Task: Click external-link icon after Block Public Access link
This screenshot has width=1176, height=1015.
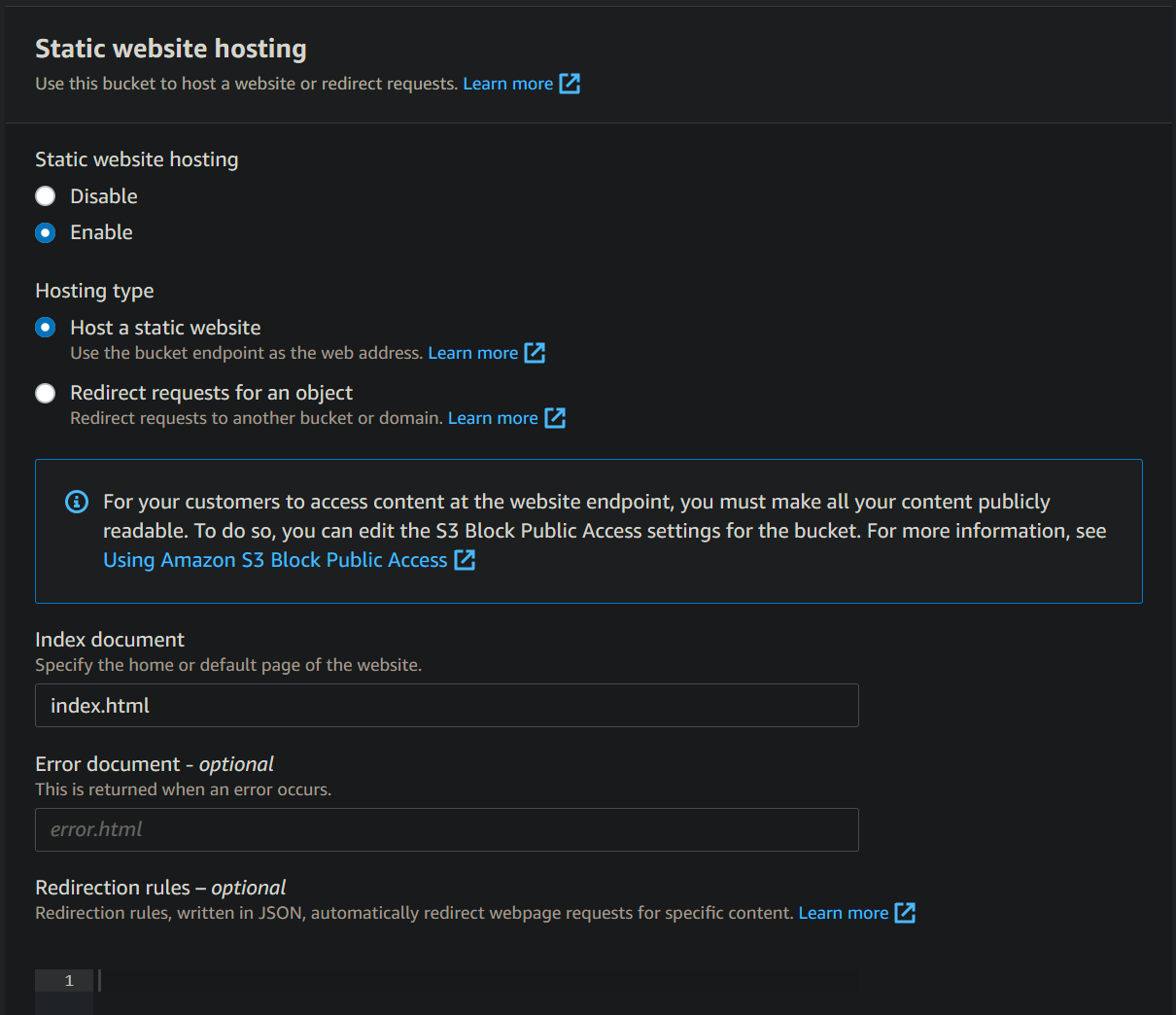Action: (x=465, y=560)
